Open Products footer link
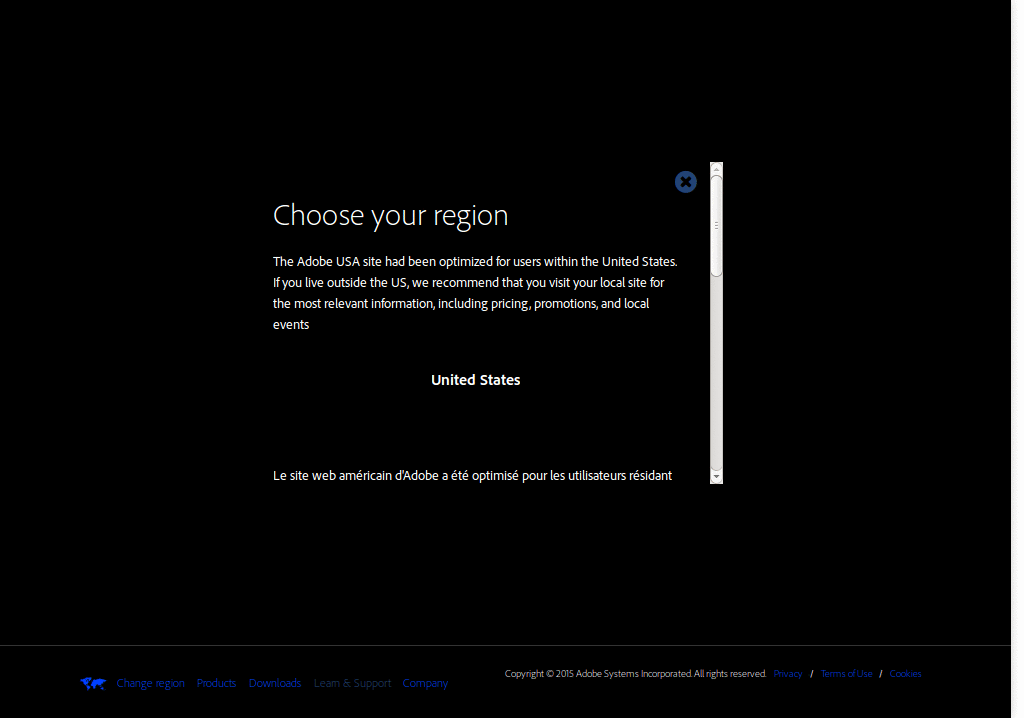 (216, 683)
